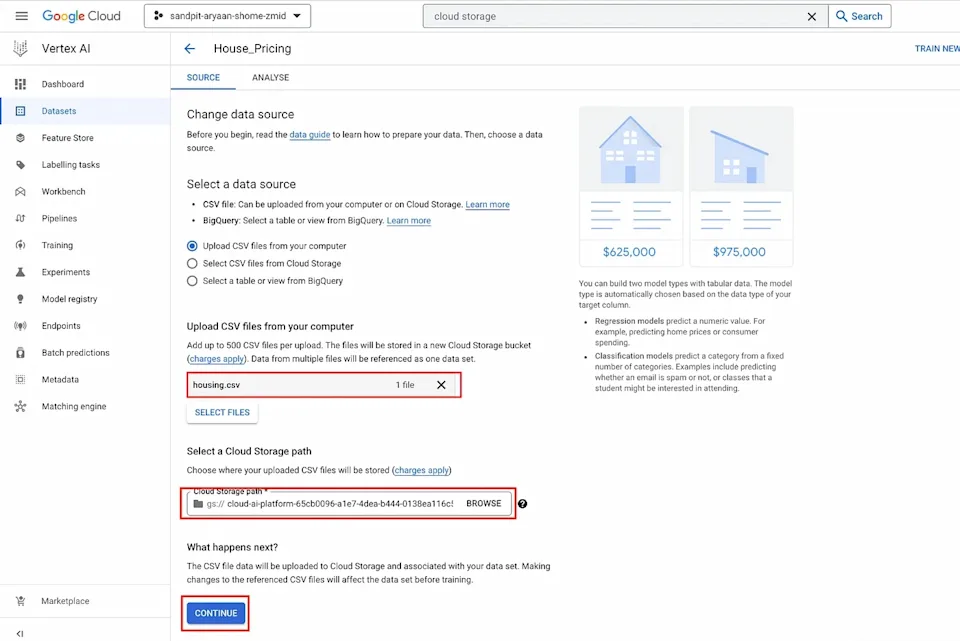
Task: Click the help icon beside Cloud Storage path
Action: [x=522, y=504]
